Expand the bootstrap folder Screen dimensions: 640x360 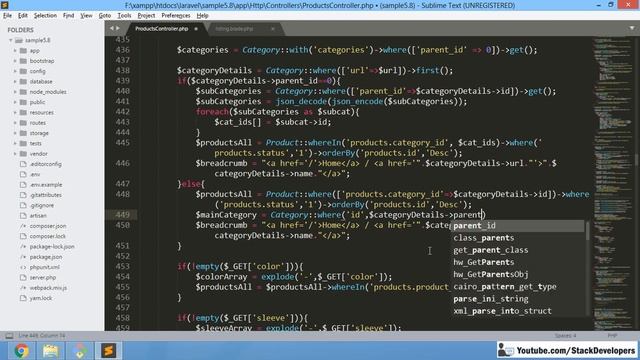click(x=15, y=61)
